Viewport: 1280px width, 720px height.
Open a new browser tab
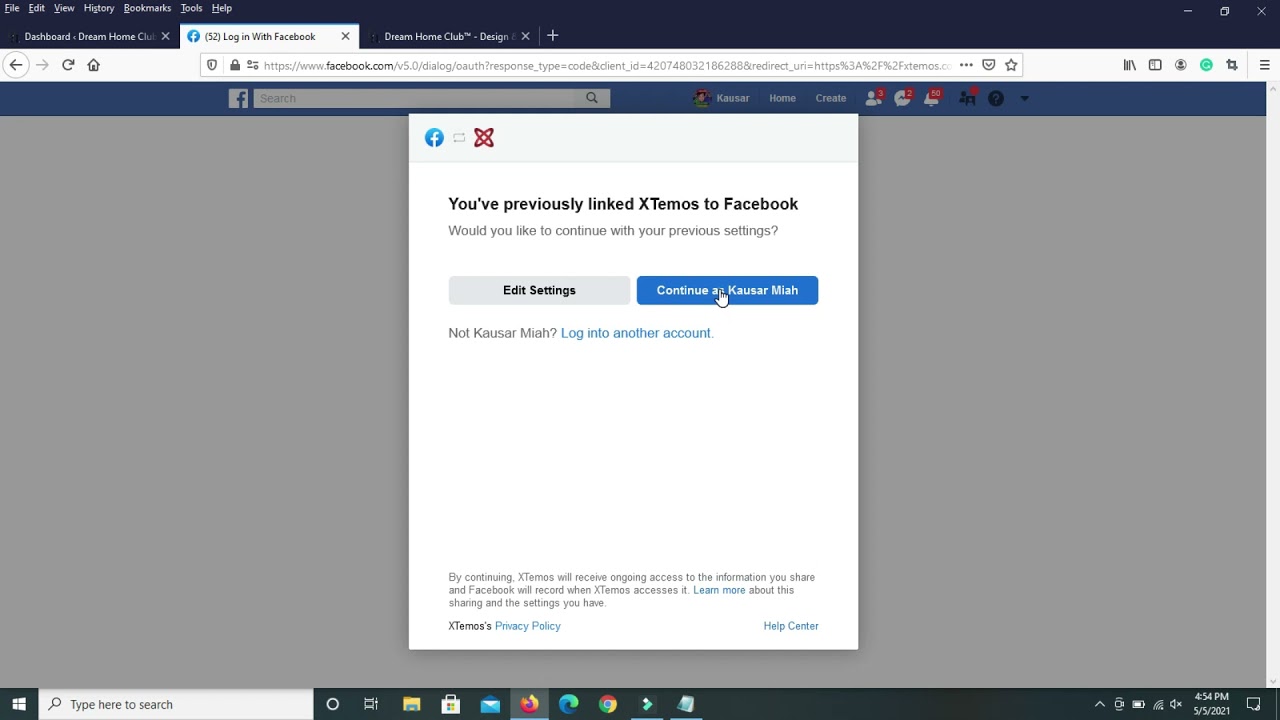[x=552, y=36]
